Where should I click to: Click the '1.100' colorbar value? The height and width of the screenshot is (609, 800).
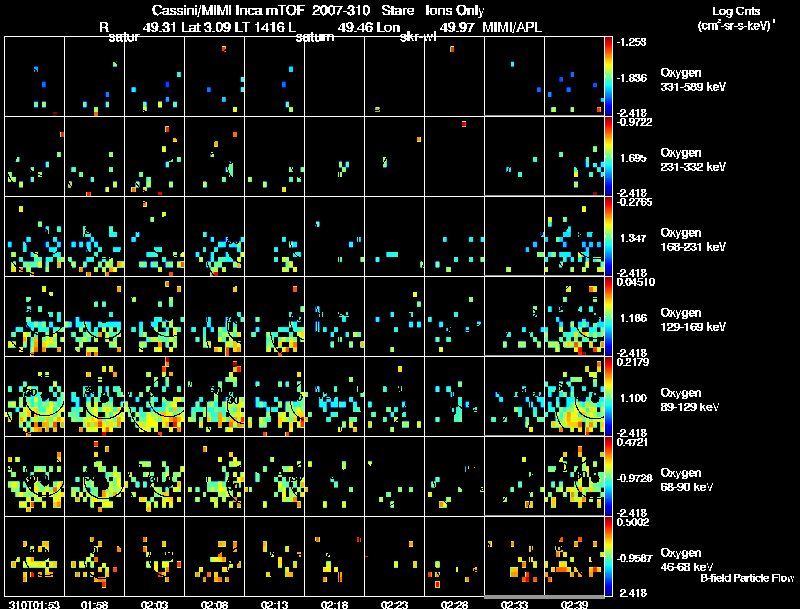pos(633,398)
